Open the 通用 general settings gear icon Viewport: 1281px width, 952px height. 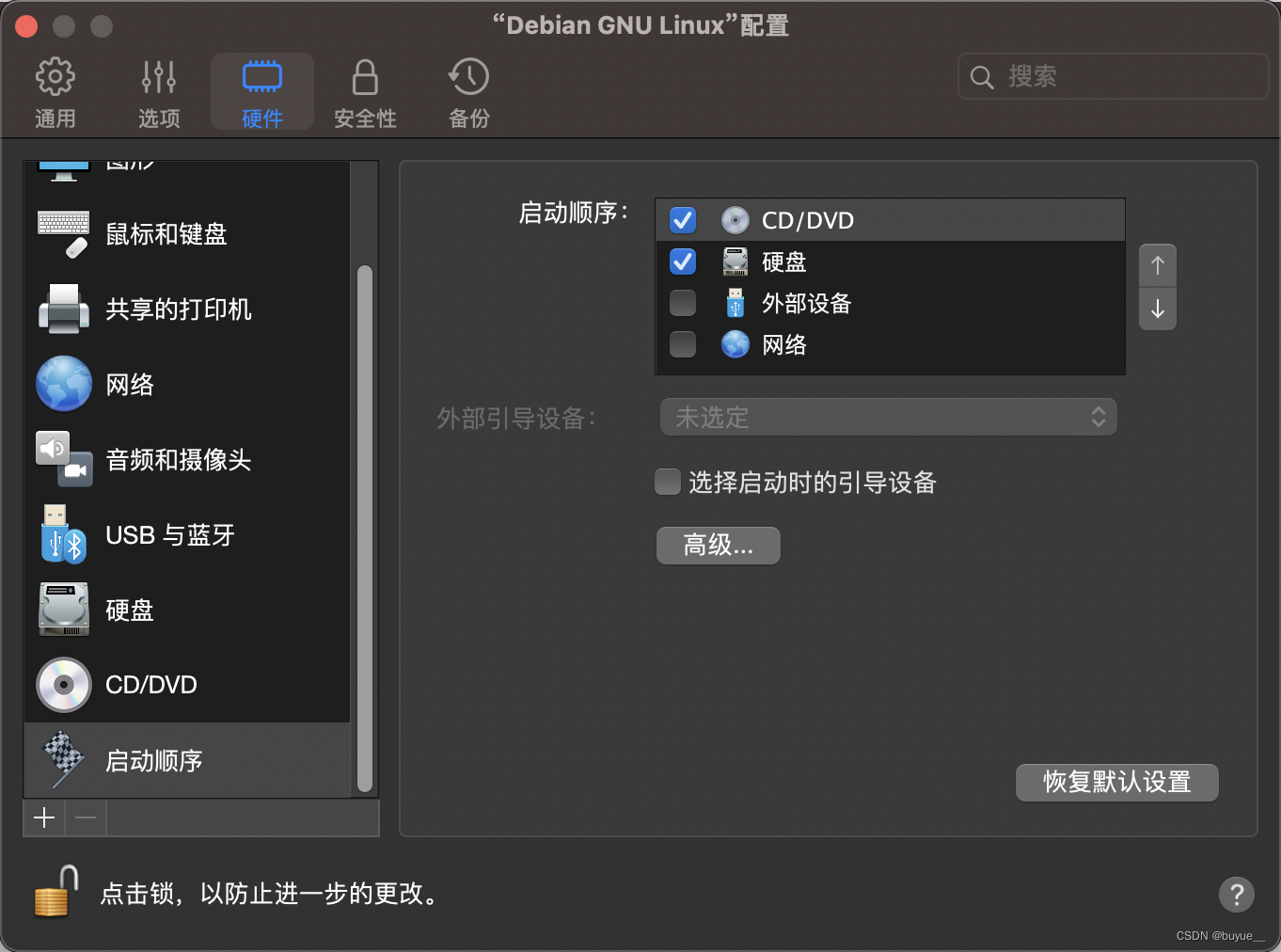pyautogui.click(x=55, y=76)
